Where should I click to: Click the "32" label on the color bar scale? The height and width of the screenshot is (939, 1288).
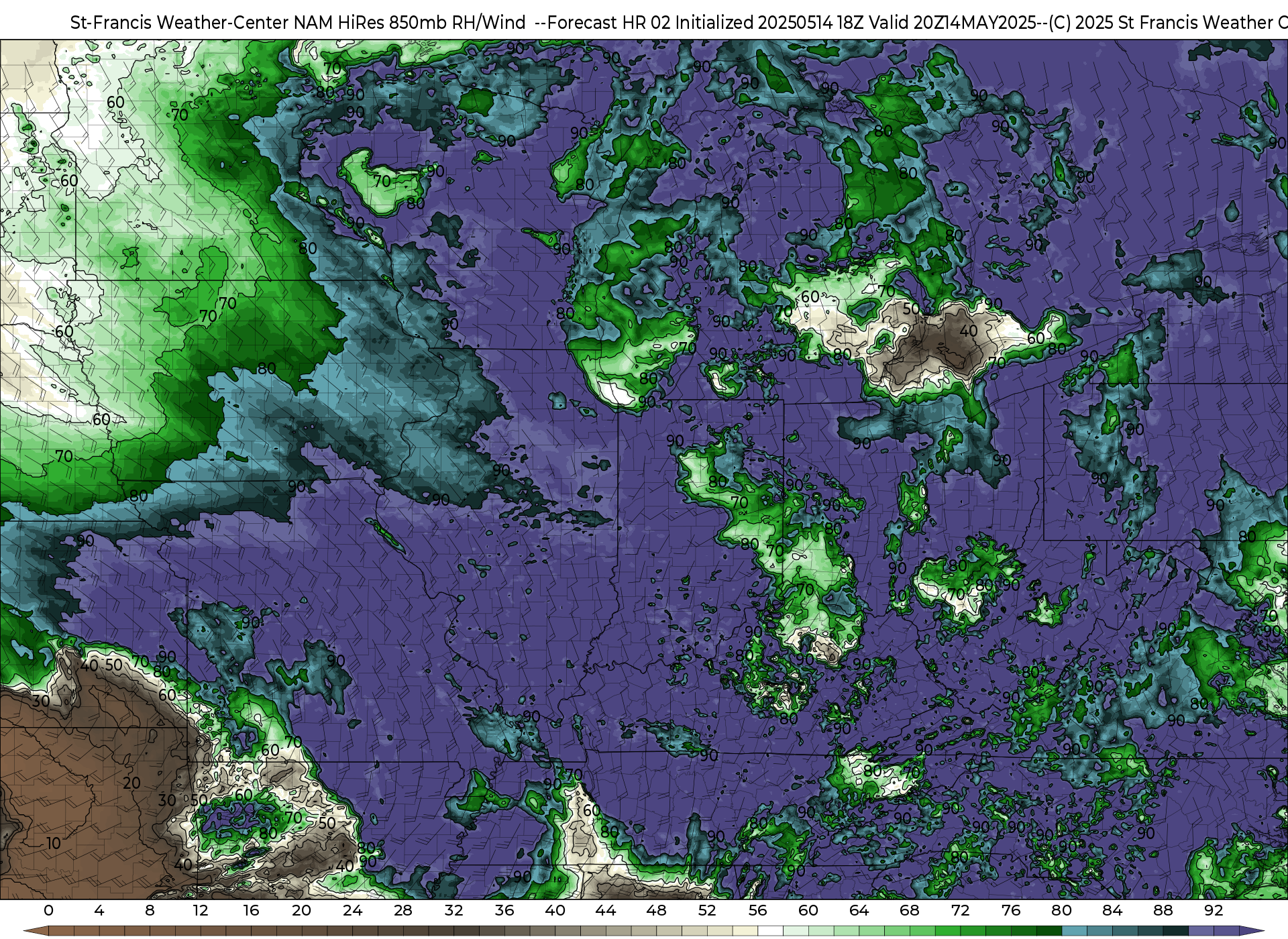pos(453,911)
